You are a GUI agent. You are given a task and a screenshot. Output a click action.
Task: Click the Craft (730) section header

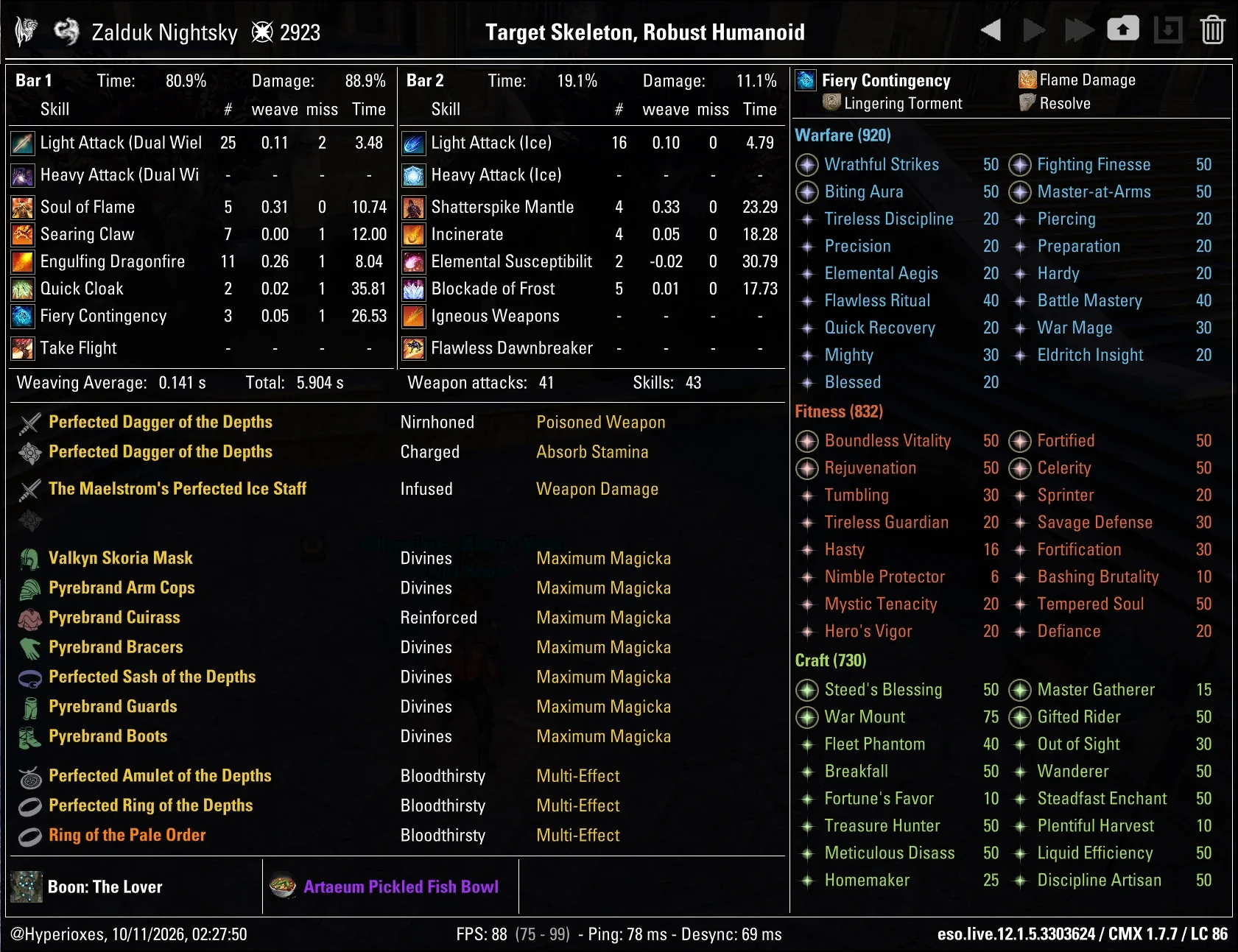coord(831,660)
